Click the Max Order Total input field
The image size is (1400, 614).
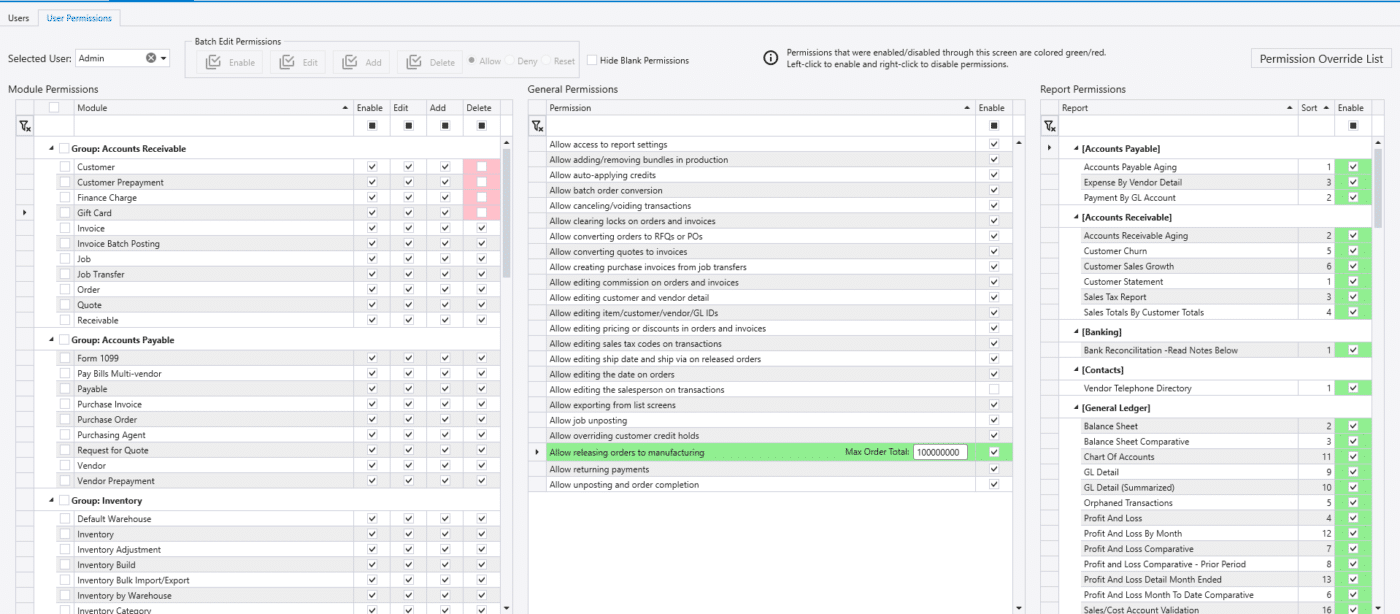(x=939, y=452)
